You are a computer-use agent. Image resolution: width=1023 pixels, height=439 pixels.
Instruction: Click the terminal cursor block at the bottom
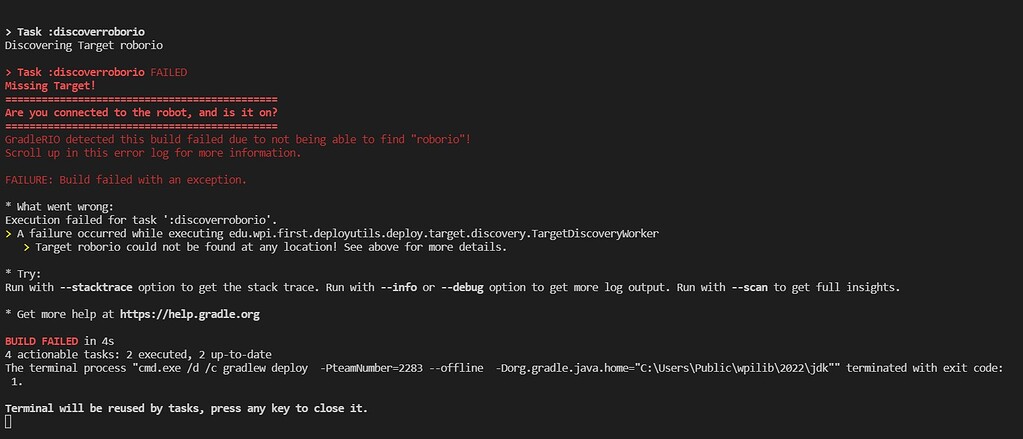(x=8, y=422)
